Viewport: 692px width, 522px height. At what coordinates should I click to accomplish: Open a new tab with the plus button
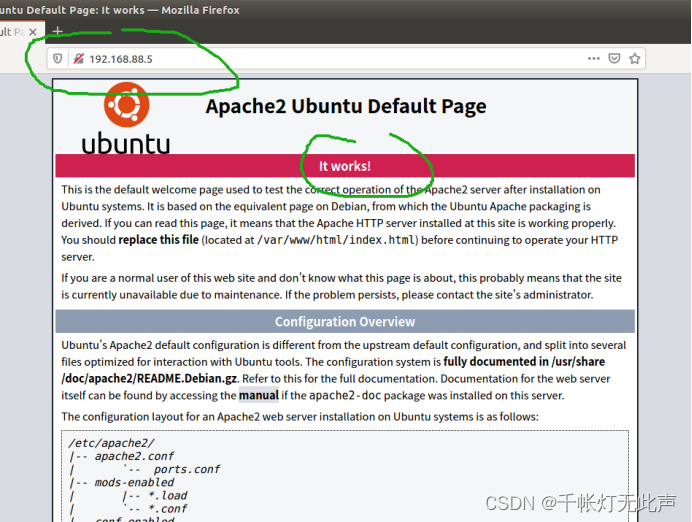point(57,31)
